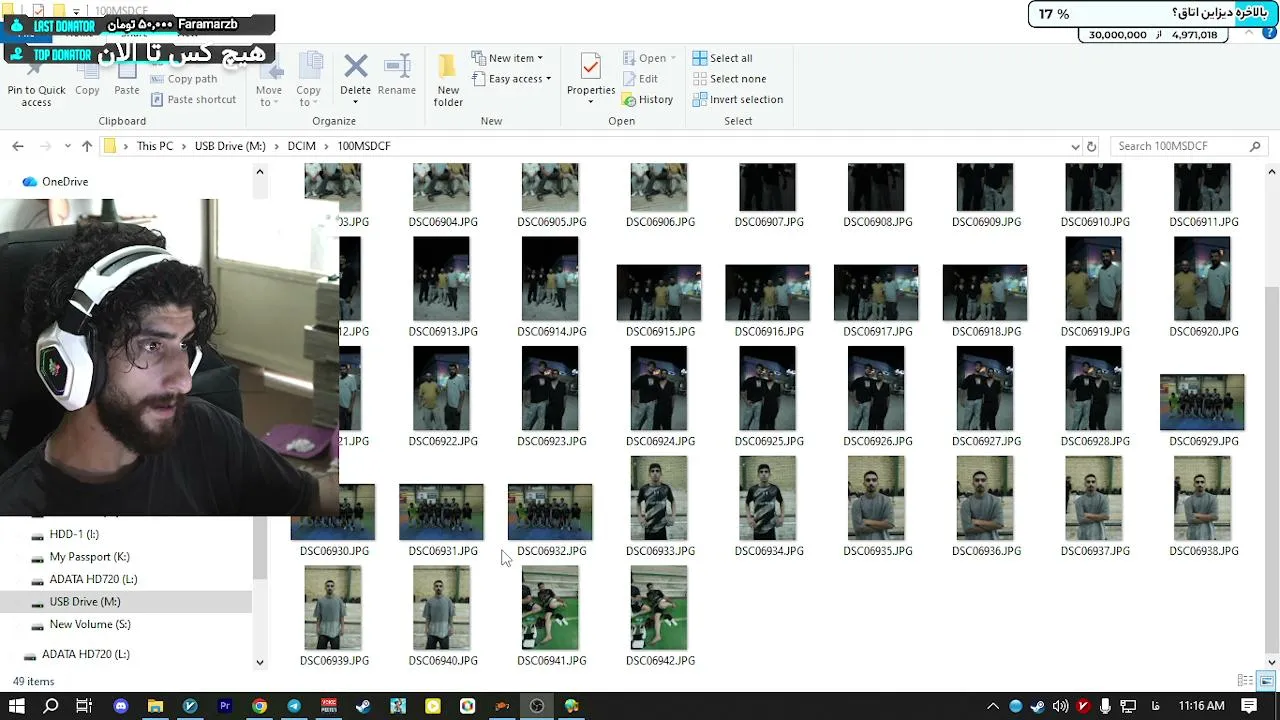Click the system clock showing 11:16 AM
1280x720 pixels.
tap(1202, 706)
